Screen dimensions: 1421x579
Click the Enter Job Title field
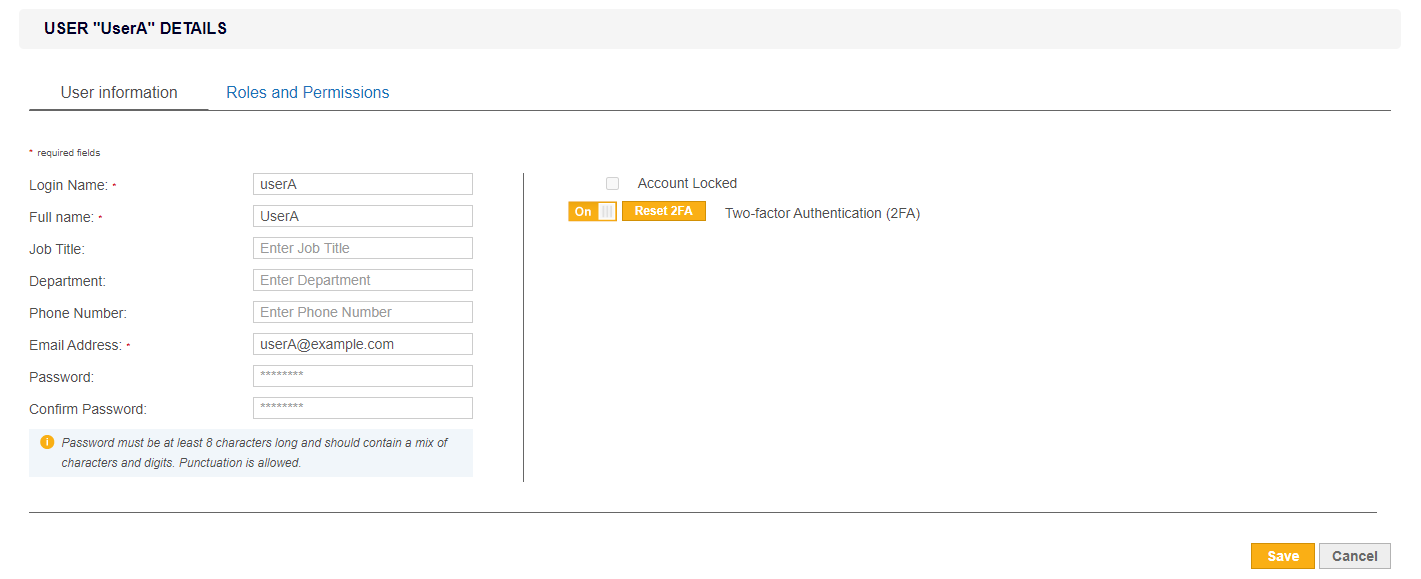(362, 247)
